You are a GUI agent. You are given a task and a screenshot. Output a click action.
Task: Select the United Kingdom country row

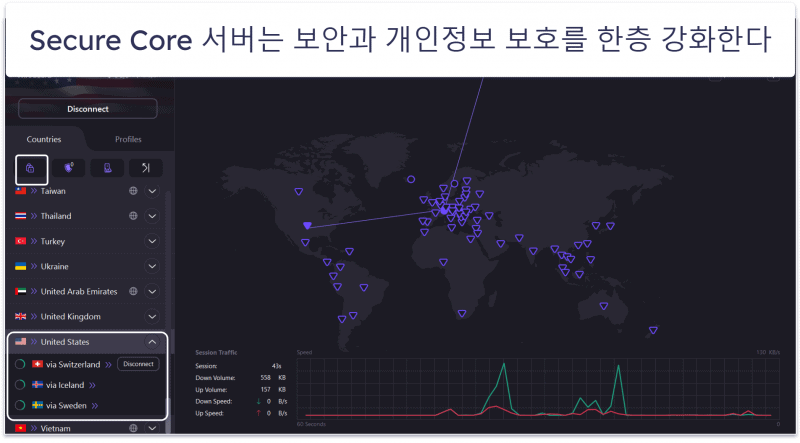(87, 316)
